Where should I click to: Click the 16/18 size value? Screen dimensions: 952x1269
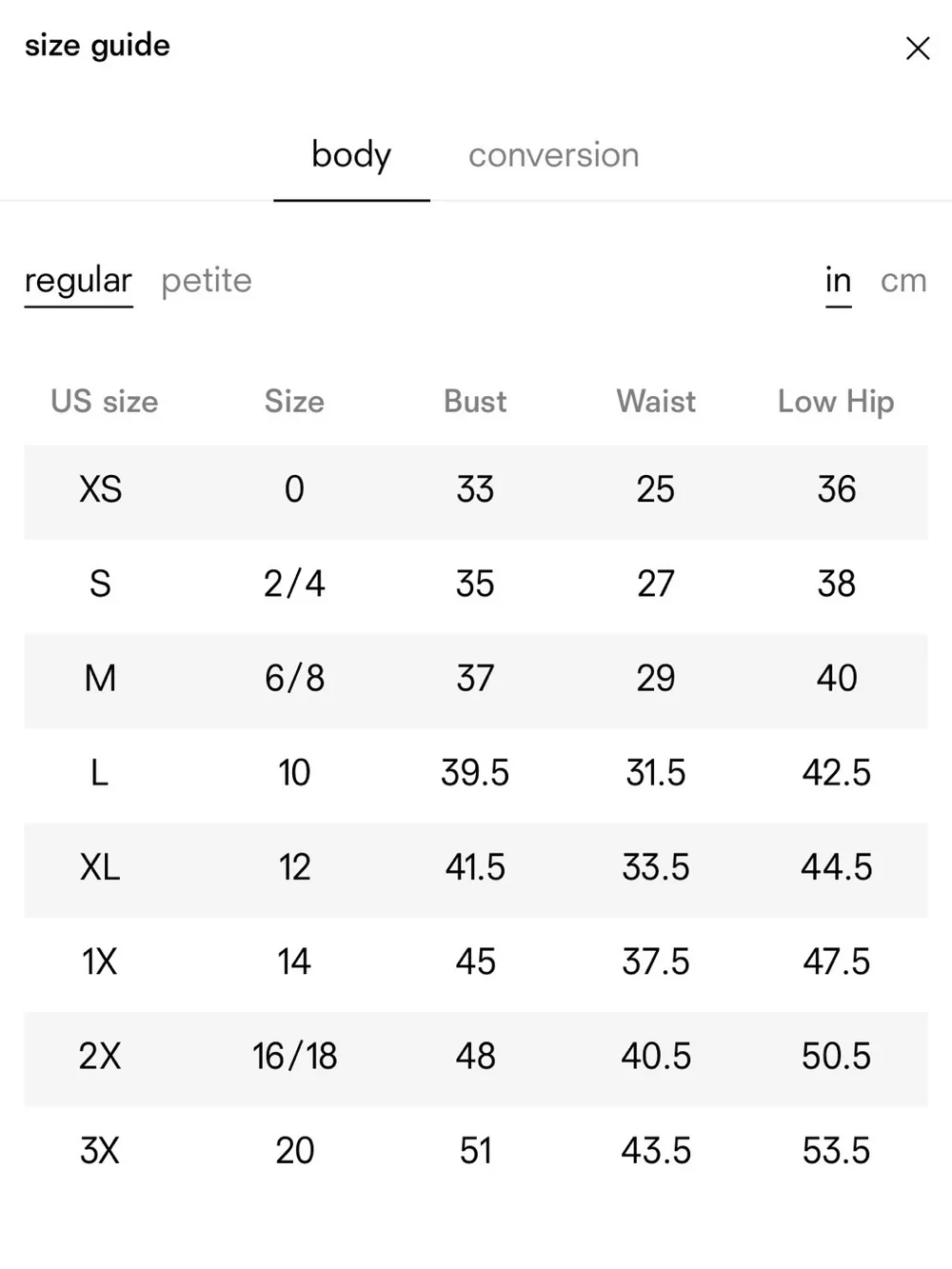click(x=294, y=1056)
